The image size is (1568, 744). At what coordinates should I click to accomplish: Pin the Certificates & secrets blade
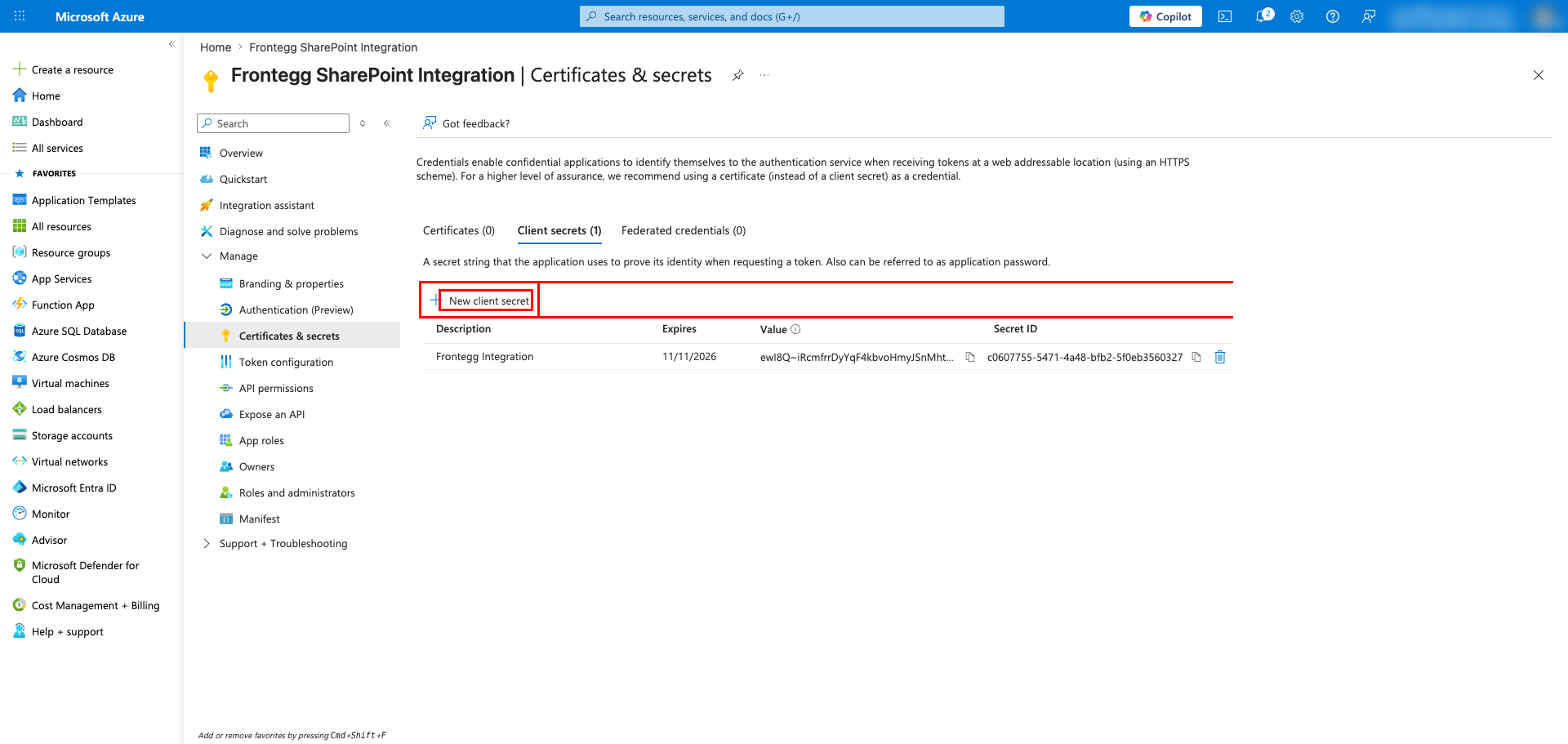738,75
